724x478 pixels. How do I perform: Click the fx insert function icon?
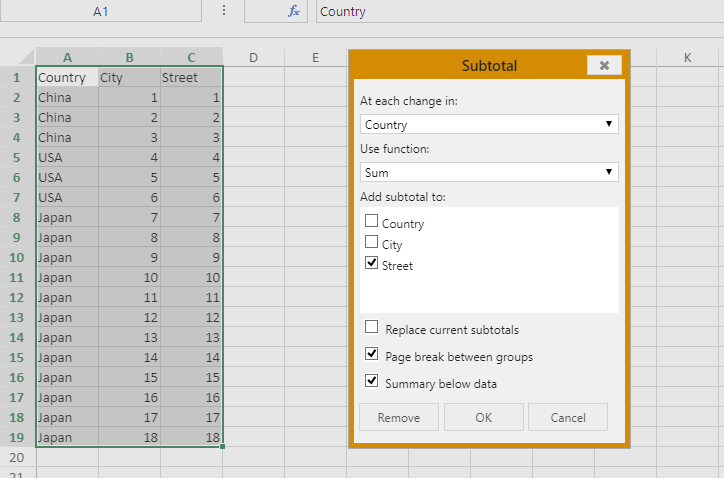(x=294, y=11)
